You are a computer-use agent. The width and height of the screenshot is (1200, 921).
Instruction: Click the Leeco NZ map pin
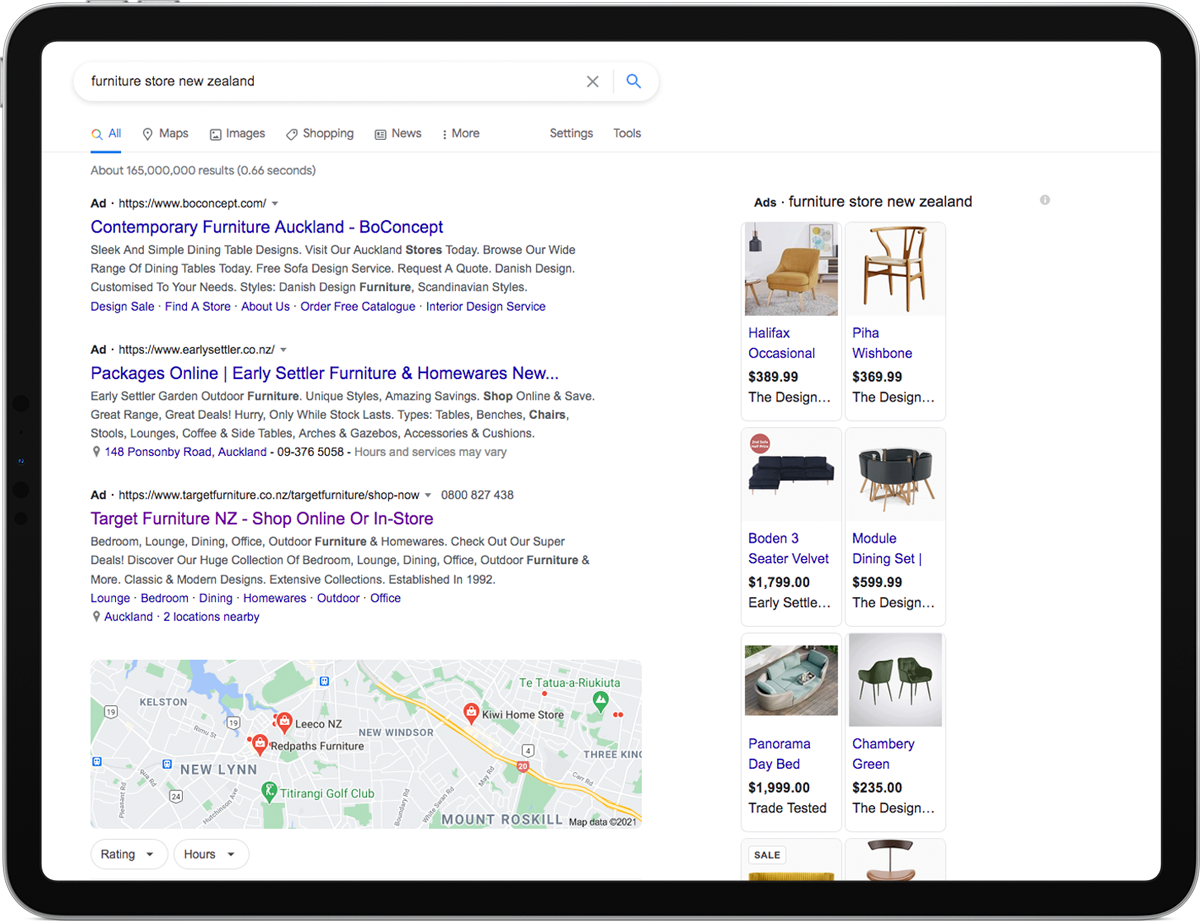point(284,721)
